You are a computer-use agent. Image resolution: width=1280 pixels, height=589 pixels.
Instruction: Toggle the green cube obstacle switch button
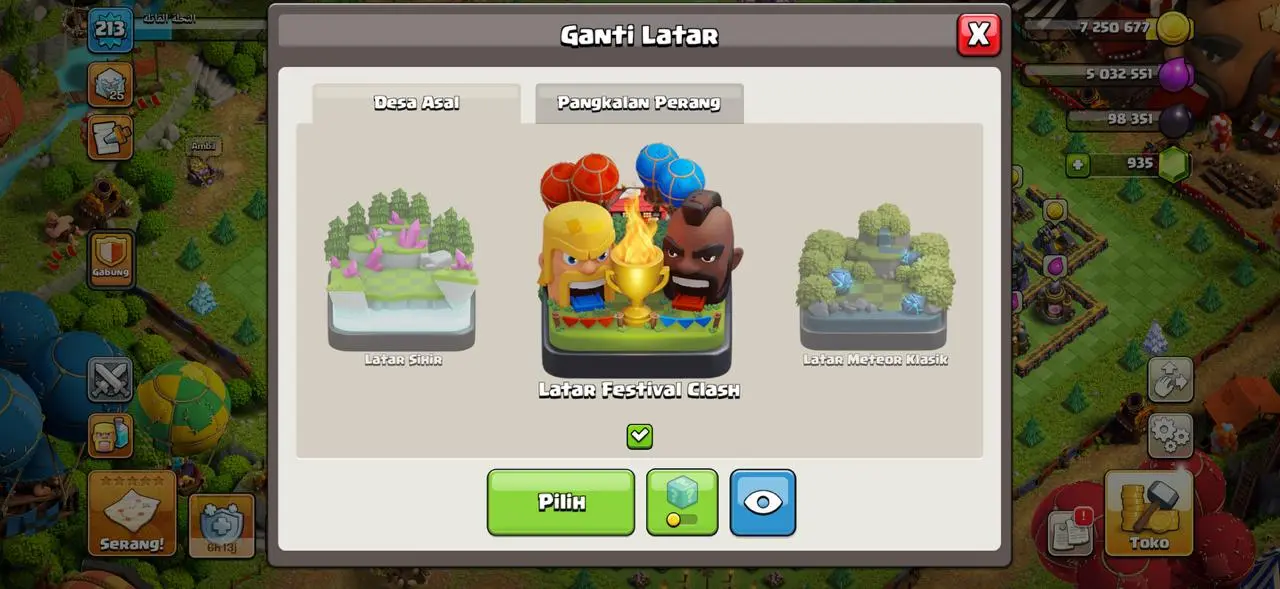(682, 502)
